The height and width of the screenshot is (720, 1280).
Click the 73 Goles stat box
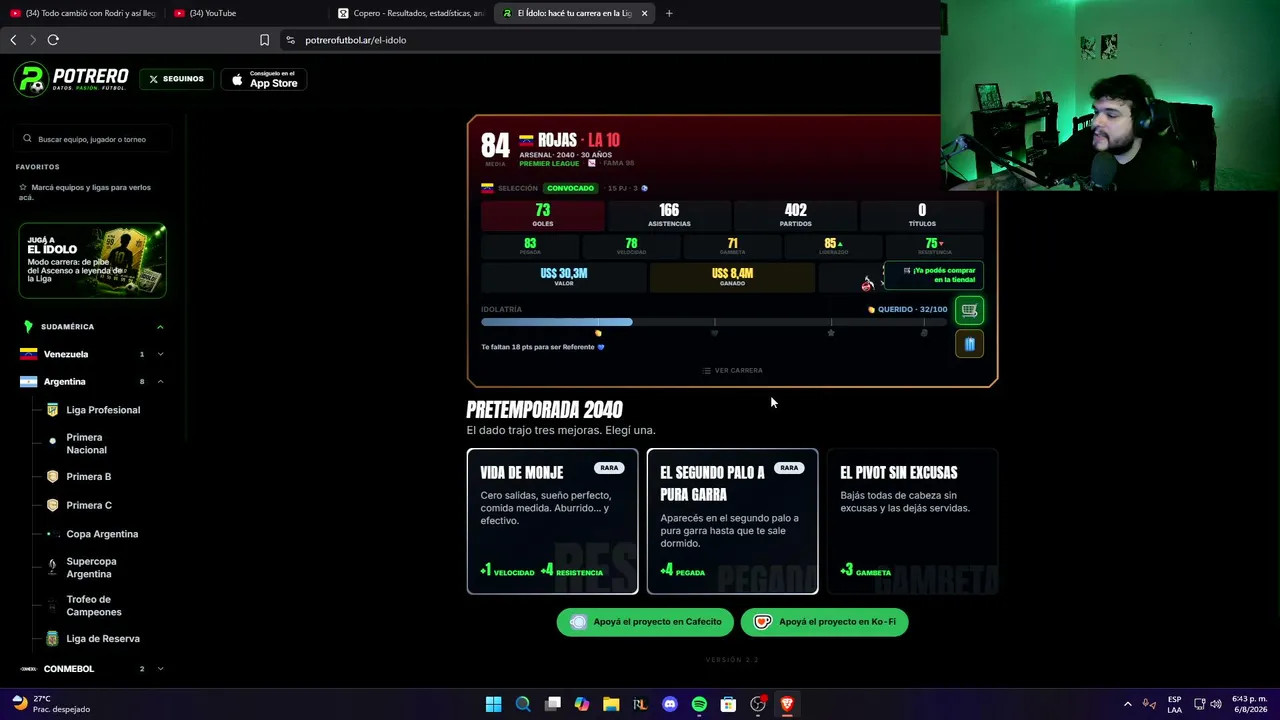543,215
